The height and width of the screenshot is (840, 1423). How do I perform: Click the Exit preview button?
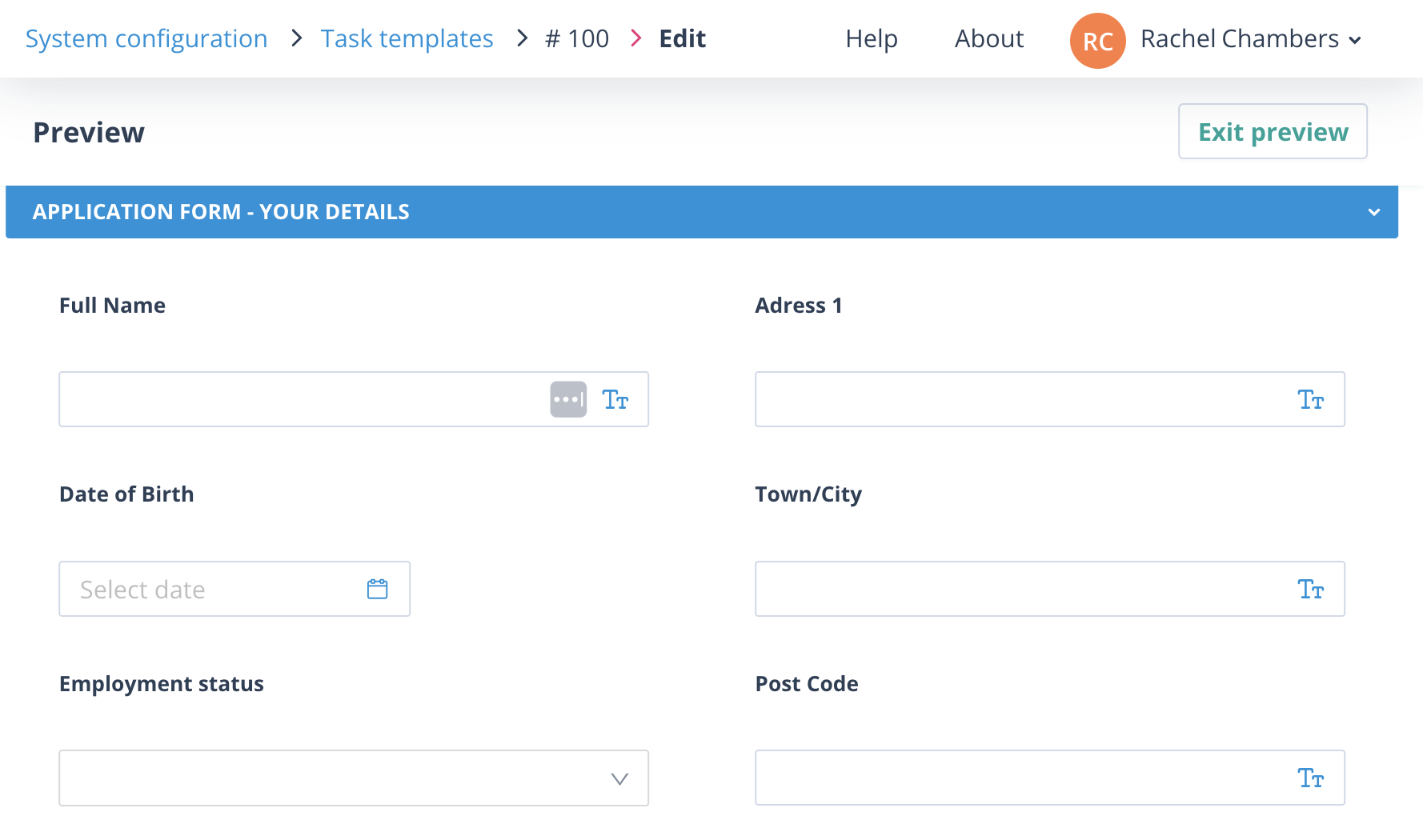pyautogui.click(x=1273, y=131)
